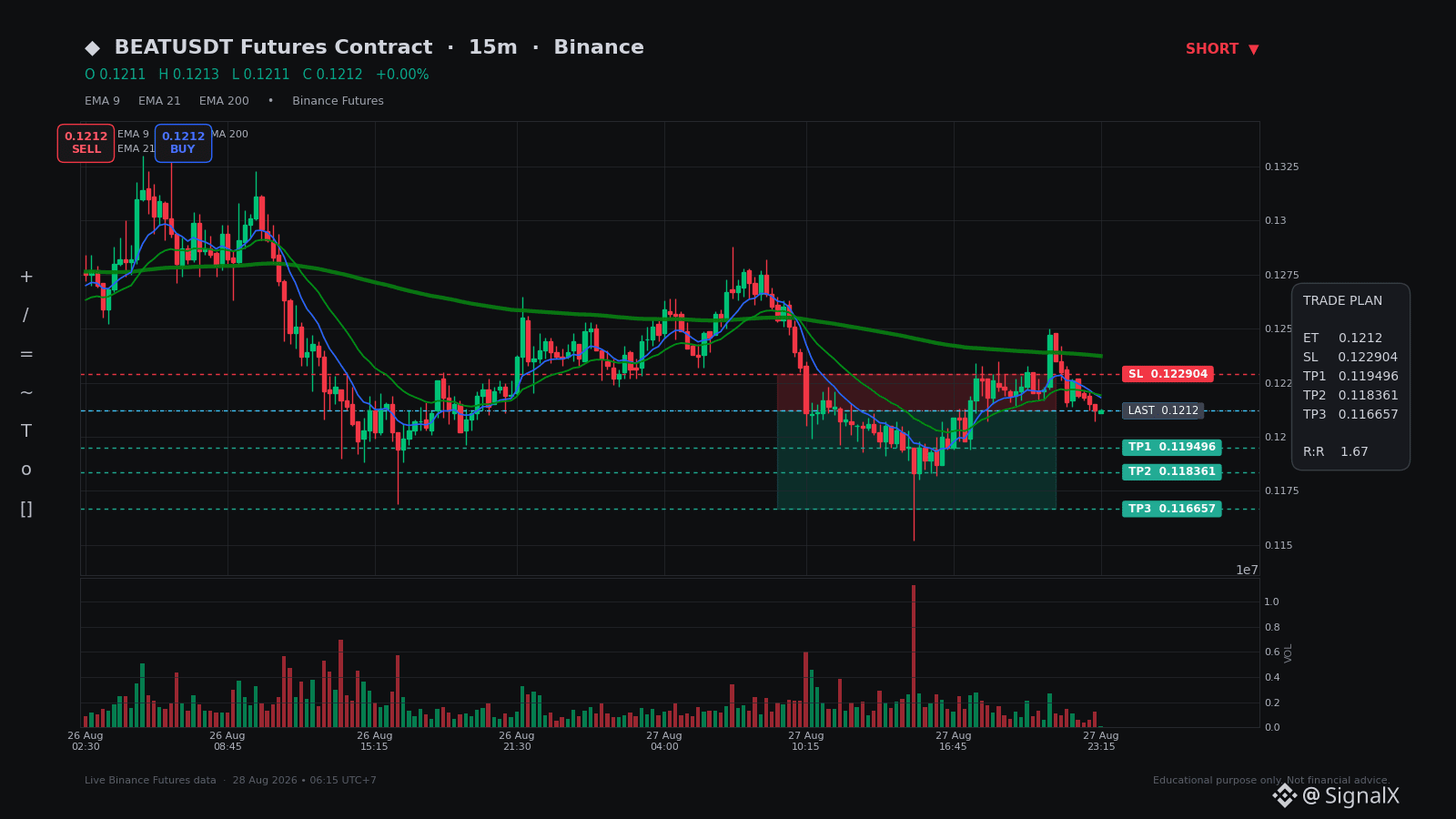Click the 0.1212 SELL button
This screenshot has height=819, width=1456.
[x=86, y=143]
